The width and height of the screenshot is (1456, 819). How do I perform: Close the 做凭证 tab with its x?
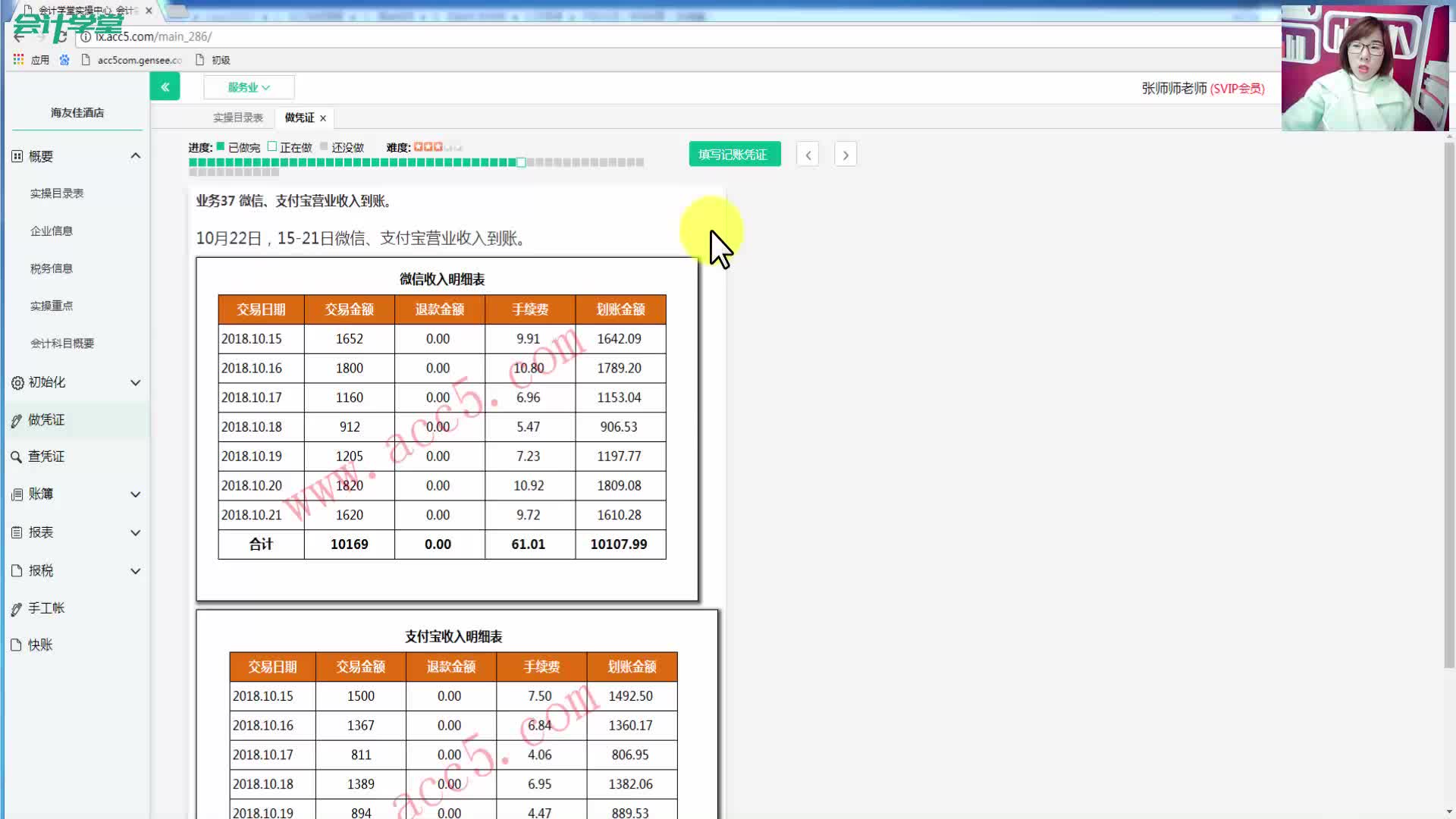coord(323,118)
